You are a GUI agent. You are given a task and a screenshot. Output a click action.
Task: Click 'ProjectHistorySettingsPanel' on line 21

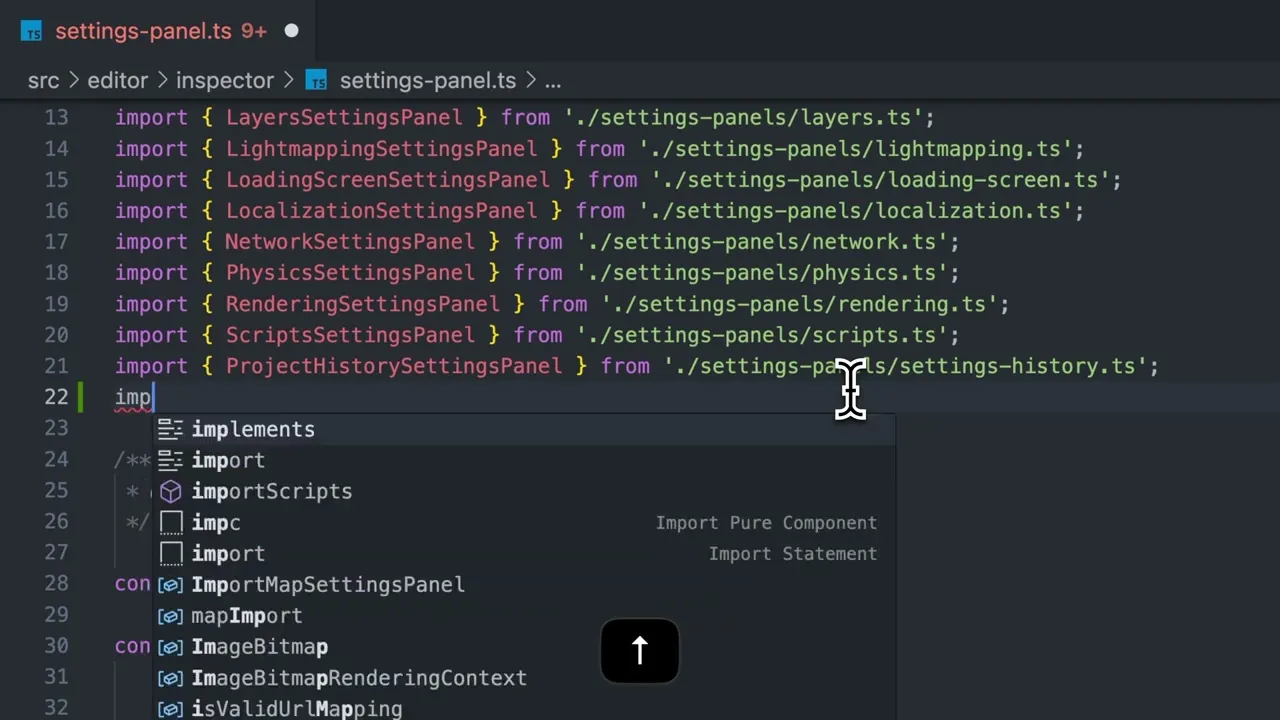(394, 365)
